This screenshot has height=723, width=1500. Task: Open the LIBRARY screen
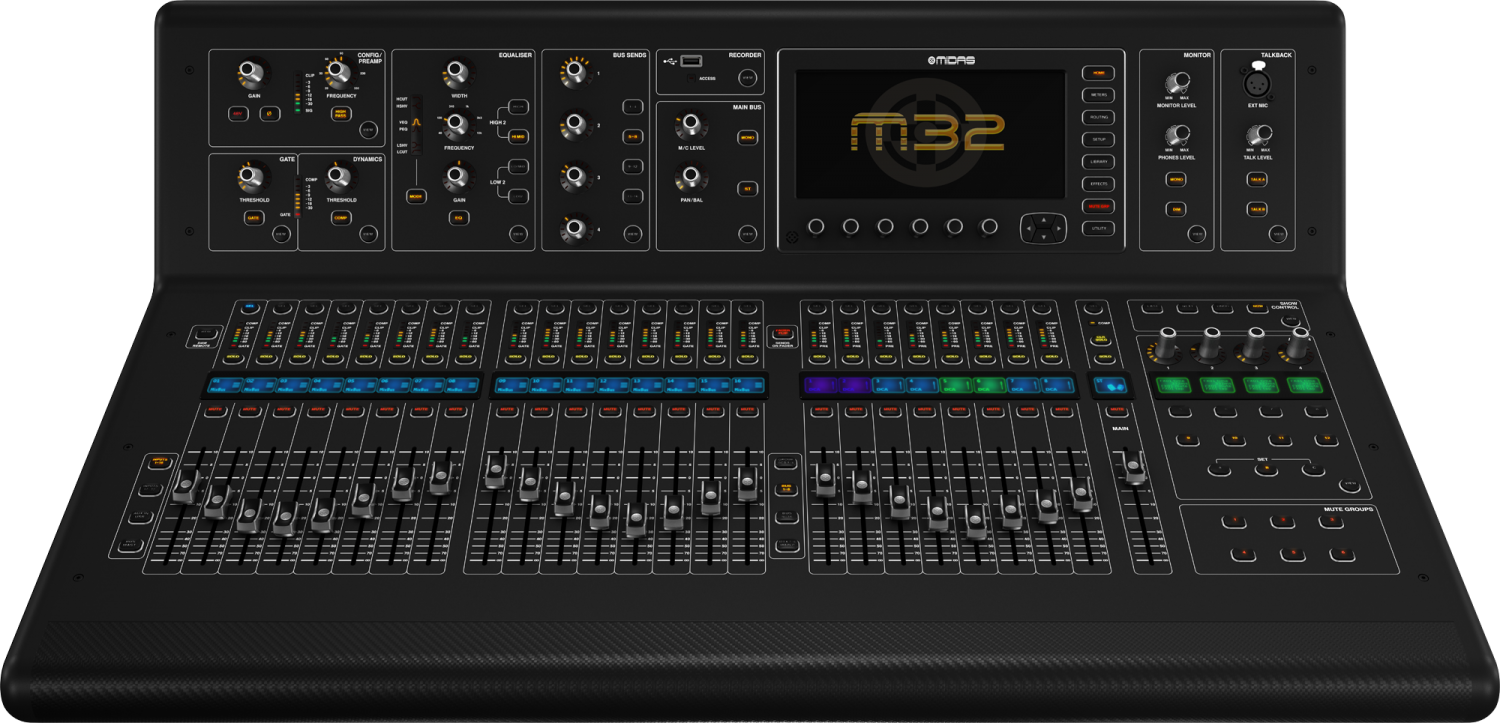click(1098, 161)
